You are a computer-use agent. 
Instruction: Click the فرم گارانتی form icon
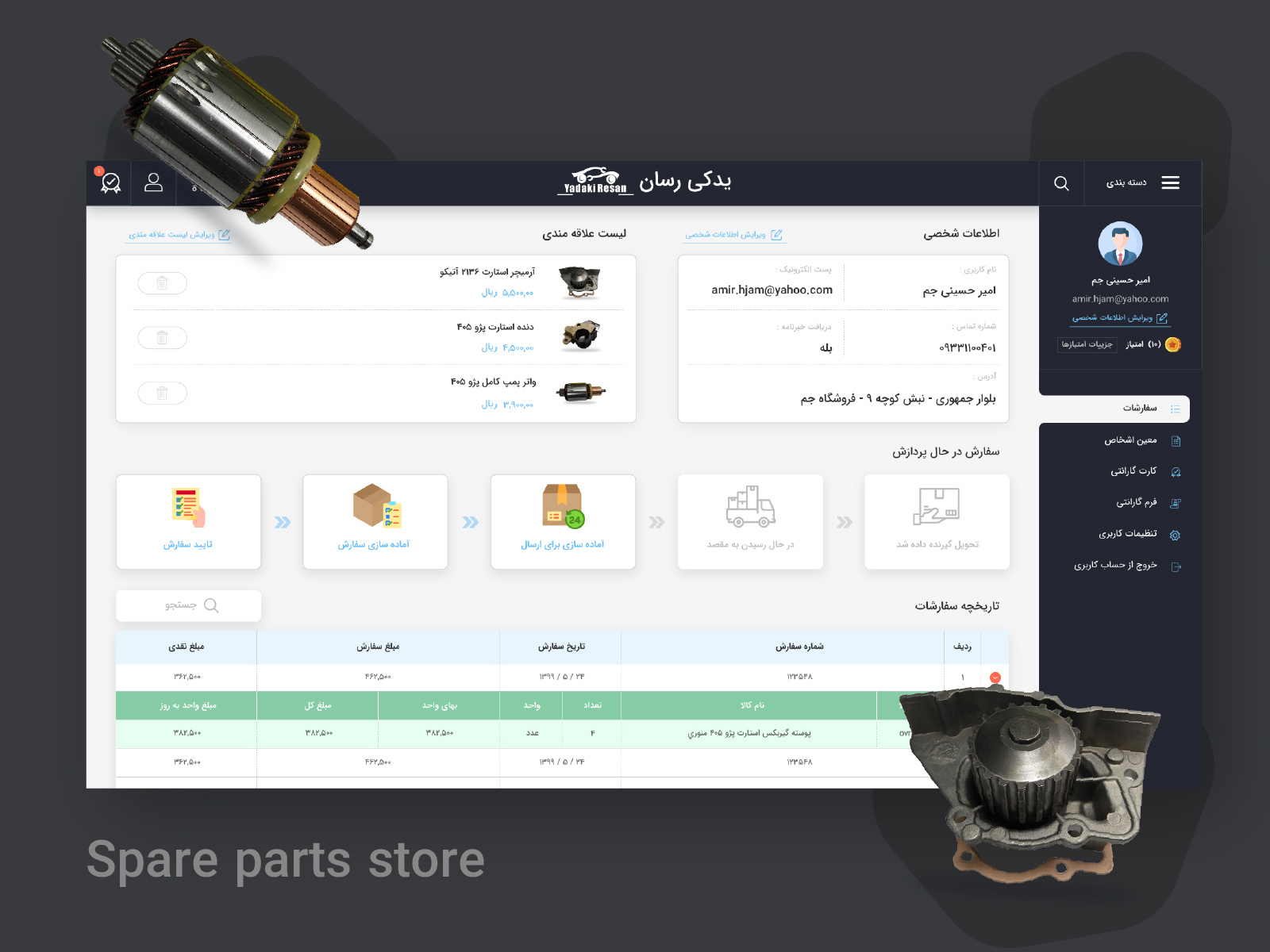[1176, 503]
